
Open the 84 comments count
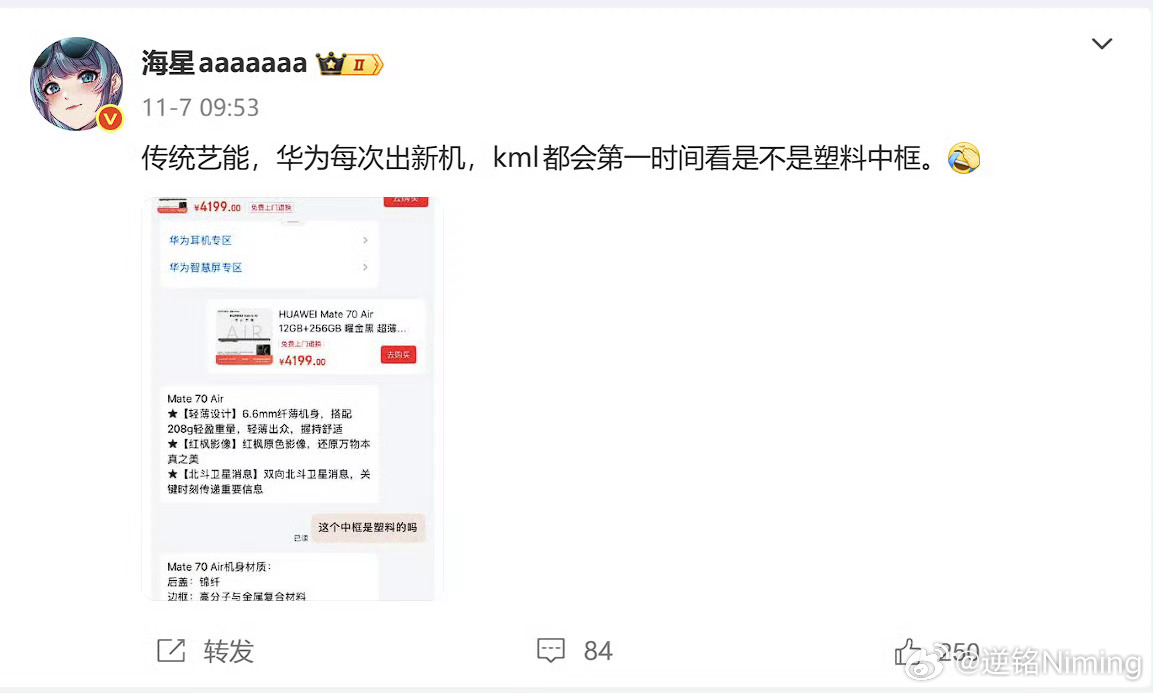(598, 651)
